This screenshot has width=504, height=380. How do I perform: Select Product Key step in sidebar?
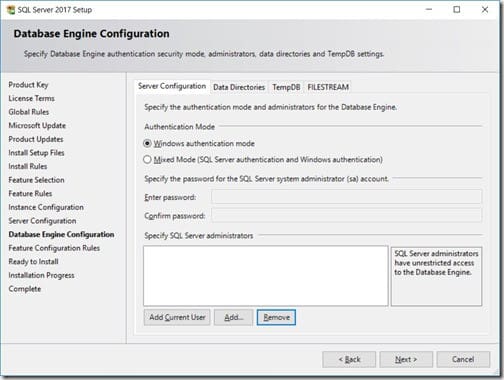point(28,85)
